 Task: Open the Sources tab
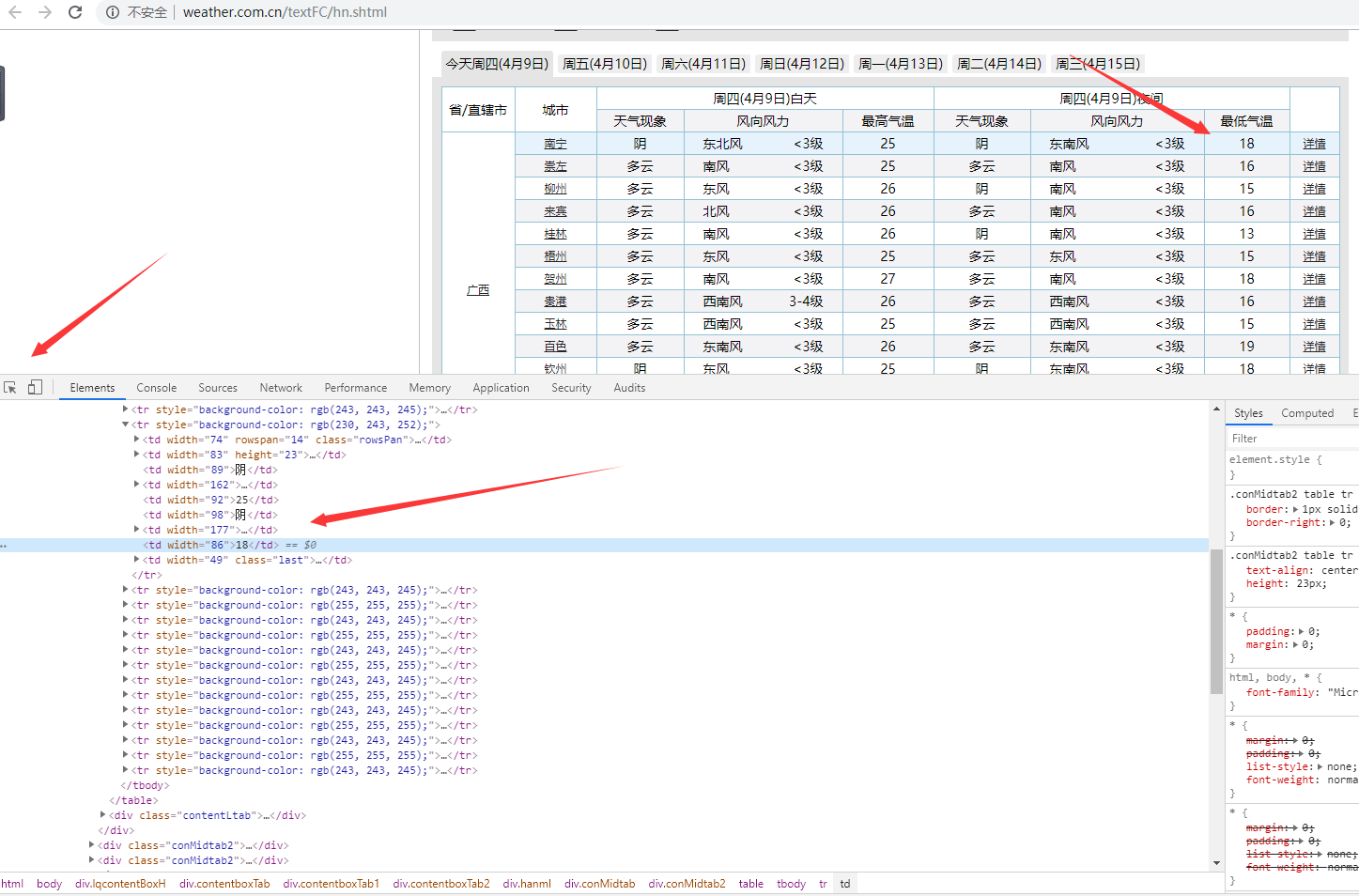click(218, 388)
